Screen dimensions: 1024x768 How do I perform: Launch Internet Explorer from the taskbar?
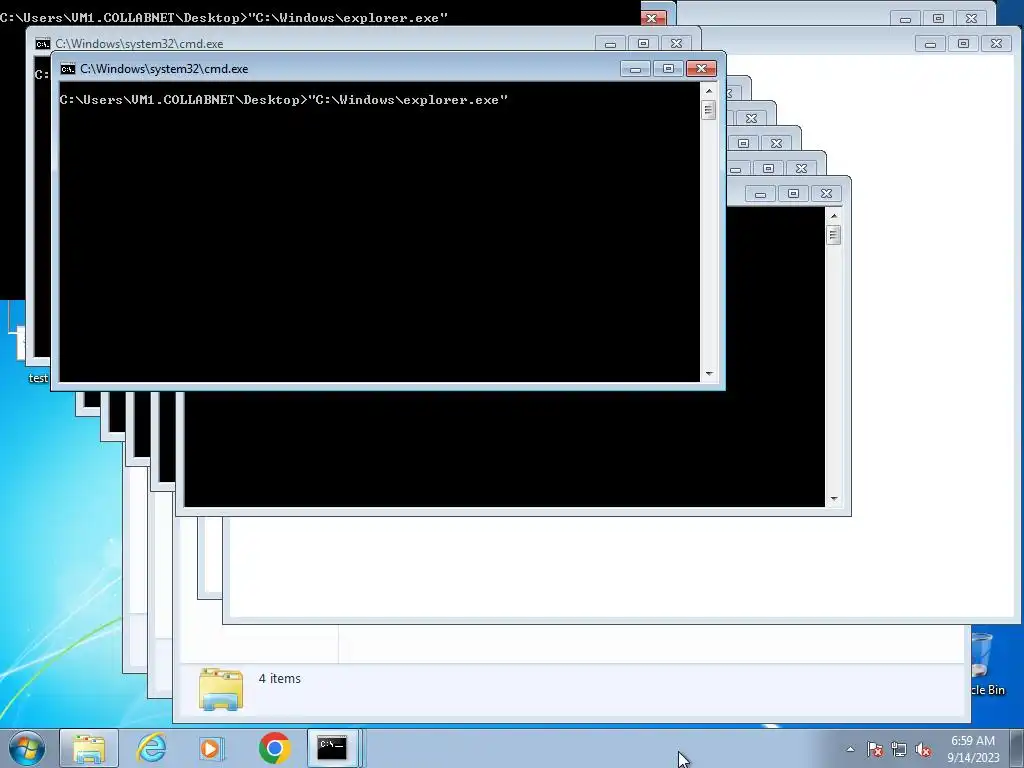click(x=151, y=748)
